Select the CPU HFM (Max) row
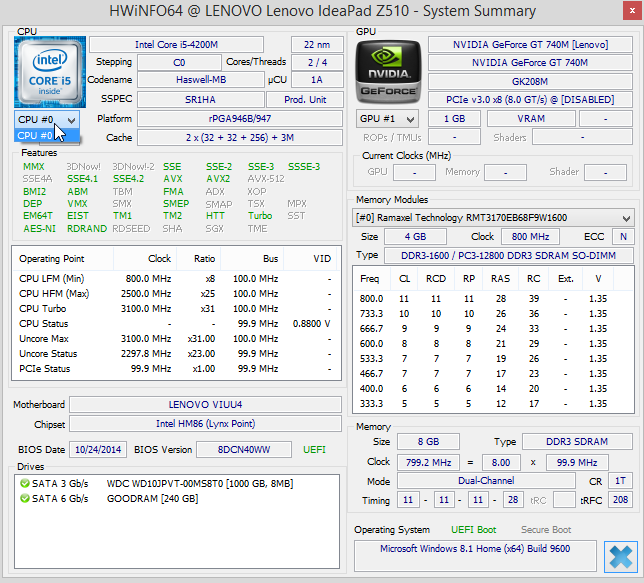Screen dimensions: 644x583 pyautogui.click(x=175, y=294)
